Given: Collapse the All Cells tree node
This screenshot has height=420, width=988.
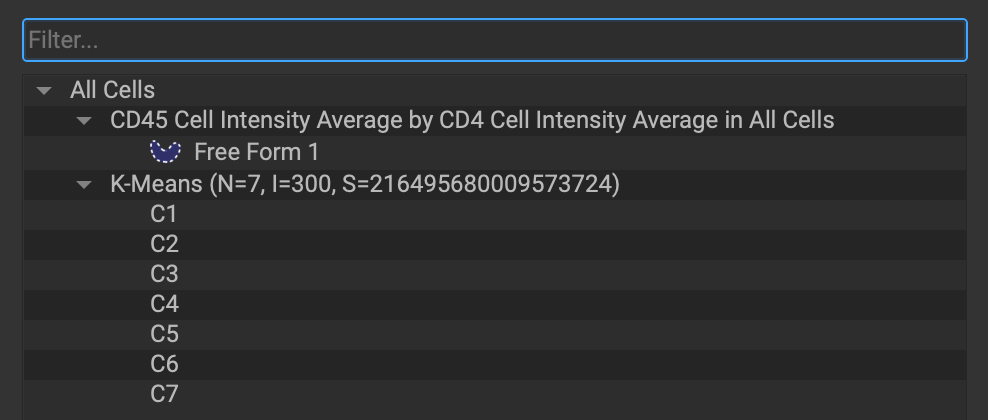Looking at the screenshot, I should pyautogui.click(x=44, y=91).
